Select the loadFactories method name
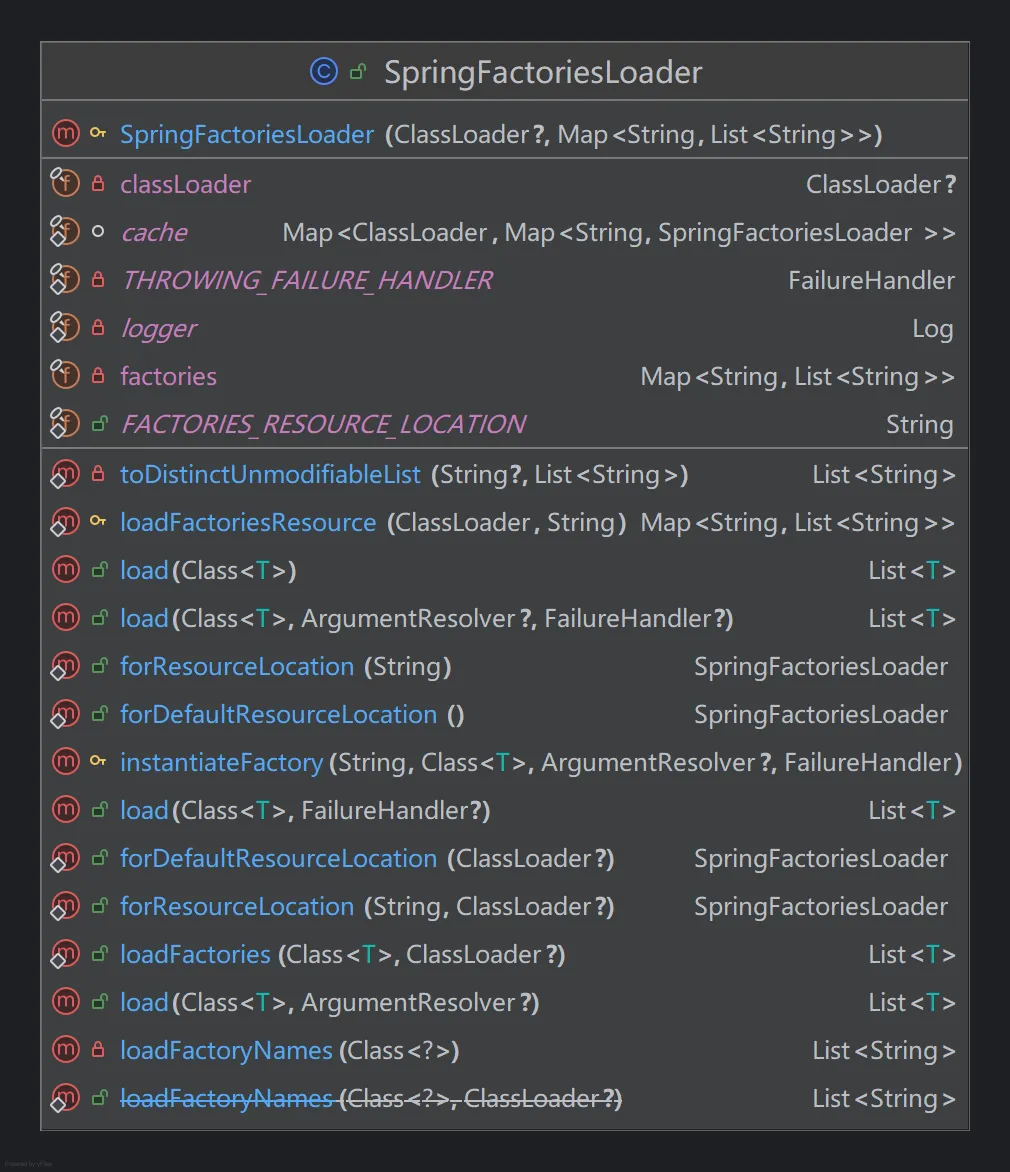 point(195,954)
